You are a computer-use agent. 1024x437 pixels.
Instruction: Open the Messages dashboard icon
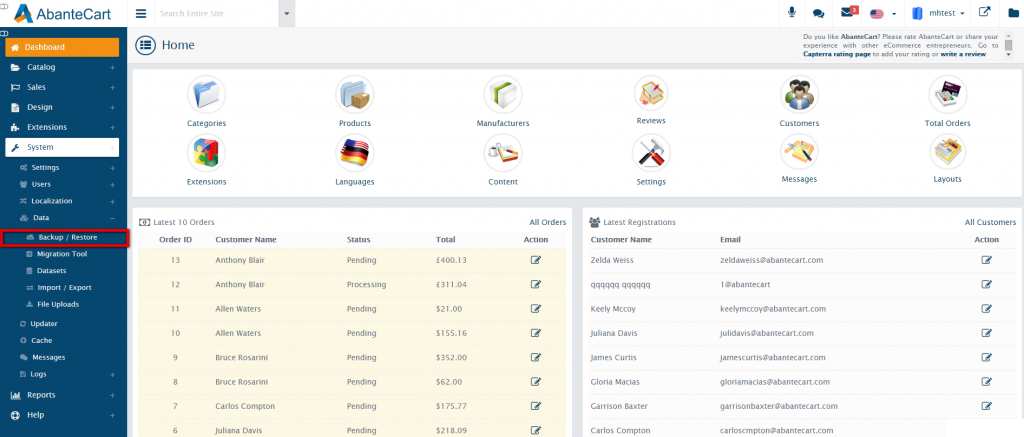point(799,152)
